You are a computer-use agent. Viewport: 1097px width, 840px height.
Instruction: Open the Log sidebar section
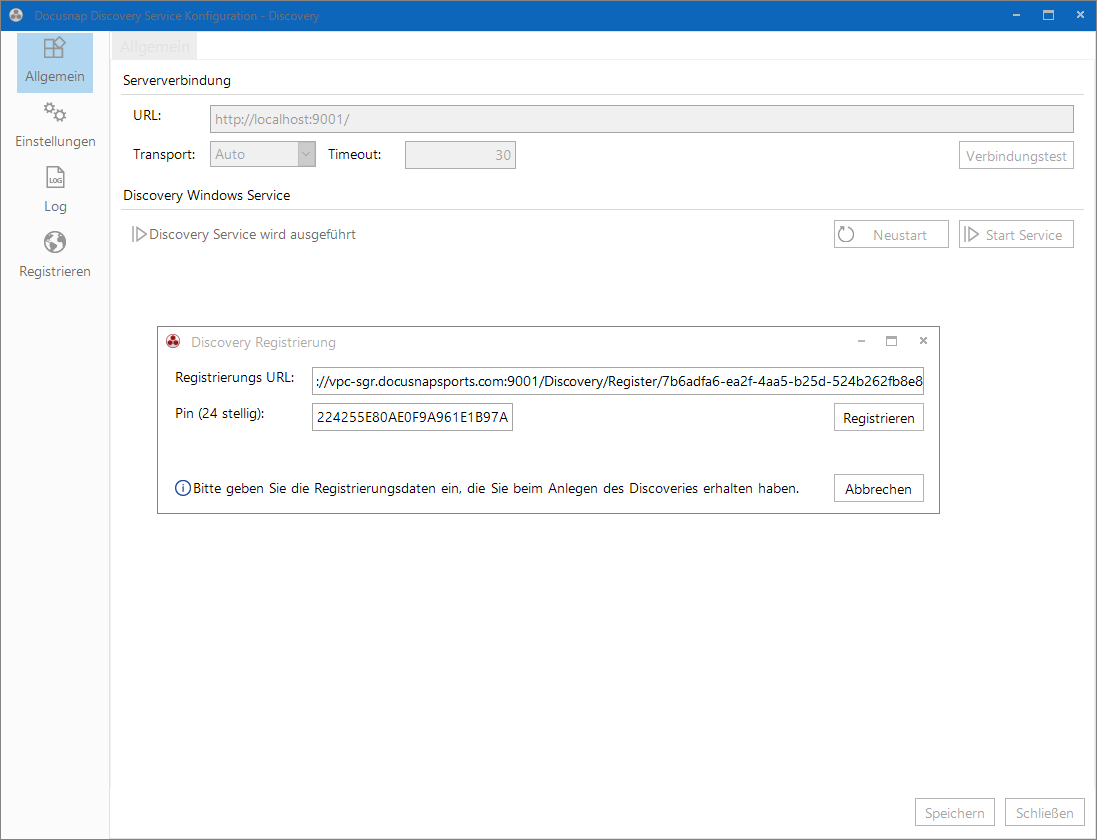55,190
